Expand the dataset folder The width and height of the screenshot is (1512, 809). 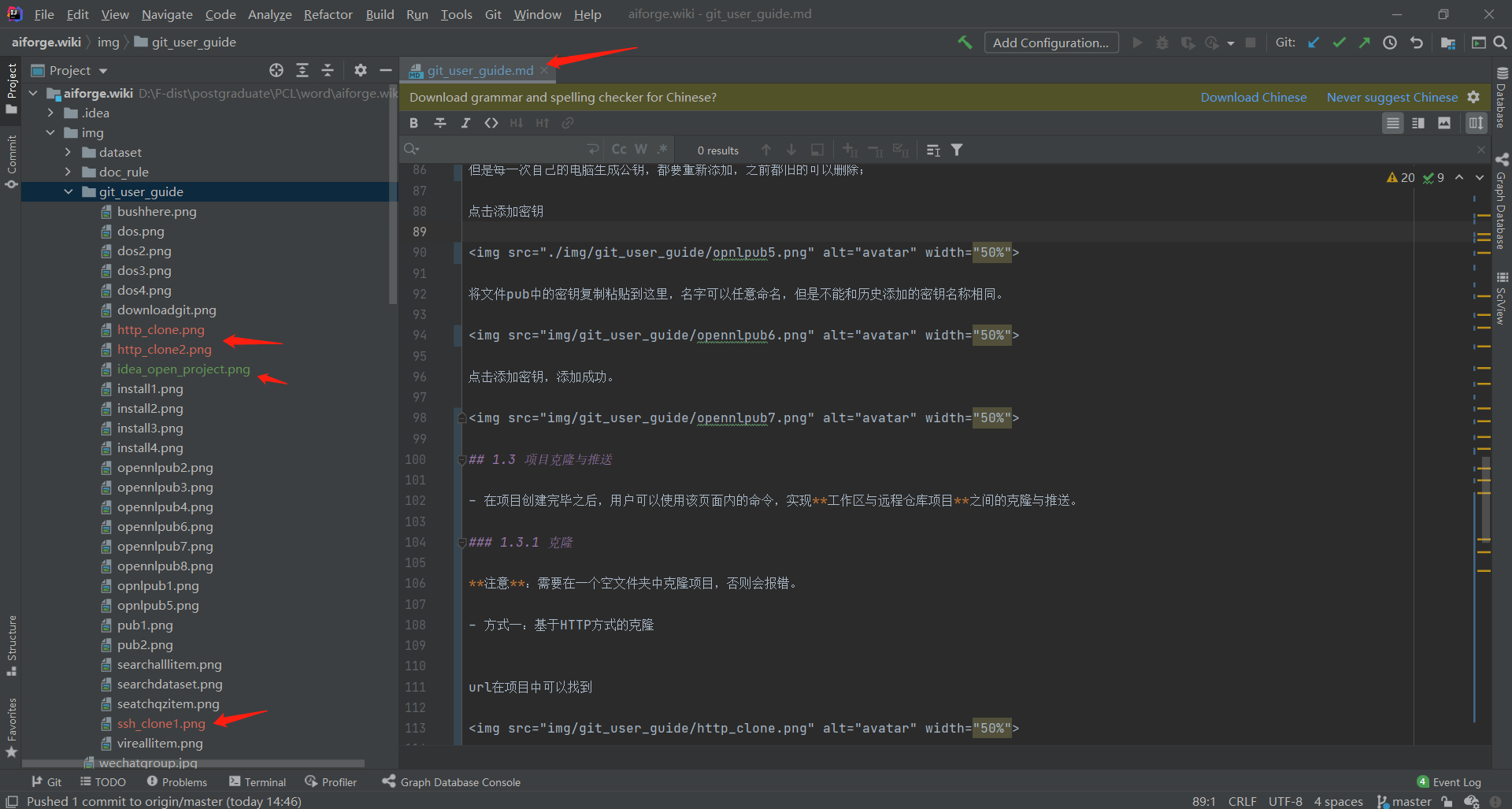coord(68,152)
